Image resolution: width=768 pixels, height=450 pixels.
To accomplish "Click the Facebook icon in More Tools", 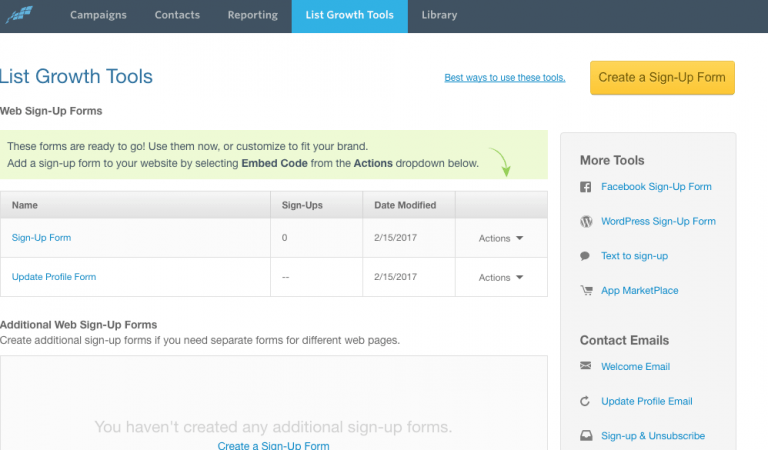I will [x=585, y=187].
